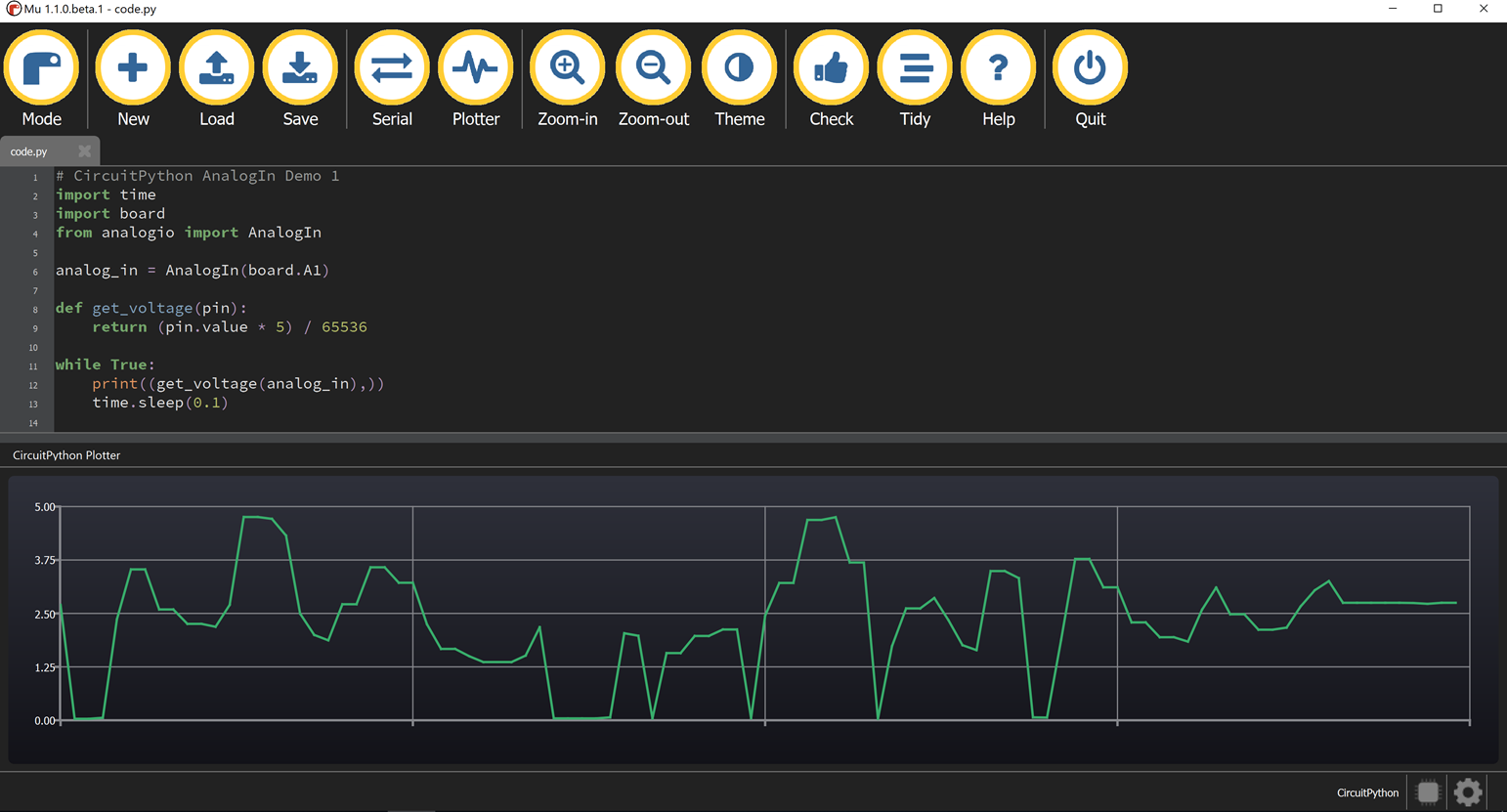Open the Mode selection button
Screen dimensions: 1507x812
[41, 68]
